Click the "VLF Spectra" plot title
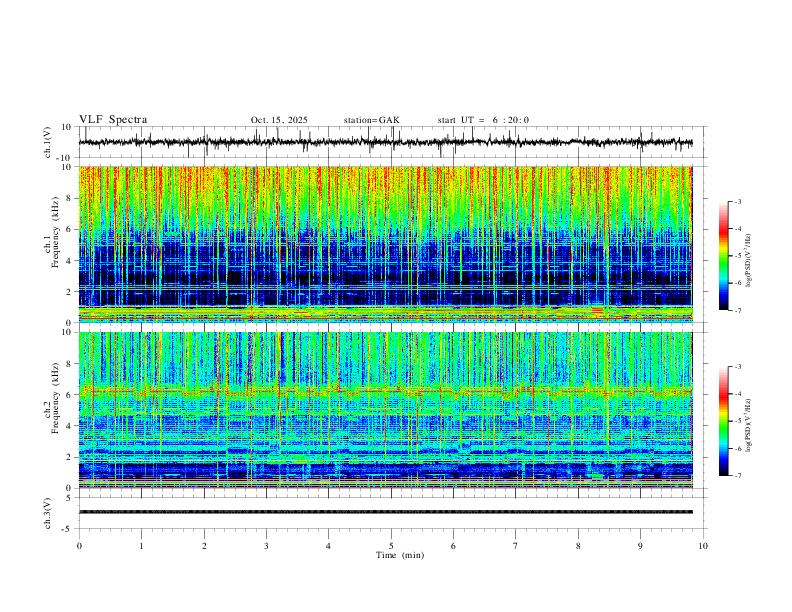The height and width of the screenshot is (612, 792). pyautogui.click(x=113, y=120)
